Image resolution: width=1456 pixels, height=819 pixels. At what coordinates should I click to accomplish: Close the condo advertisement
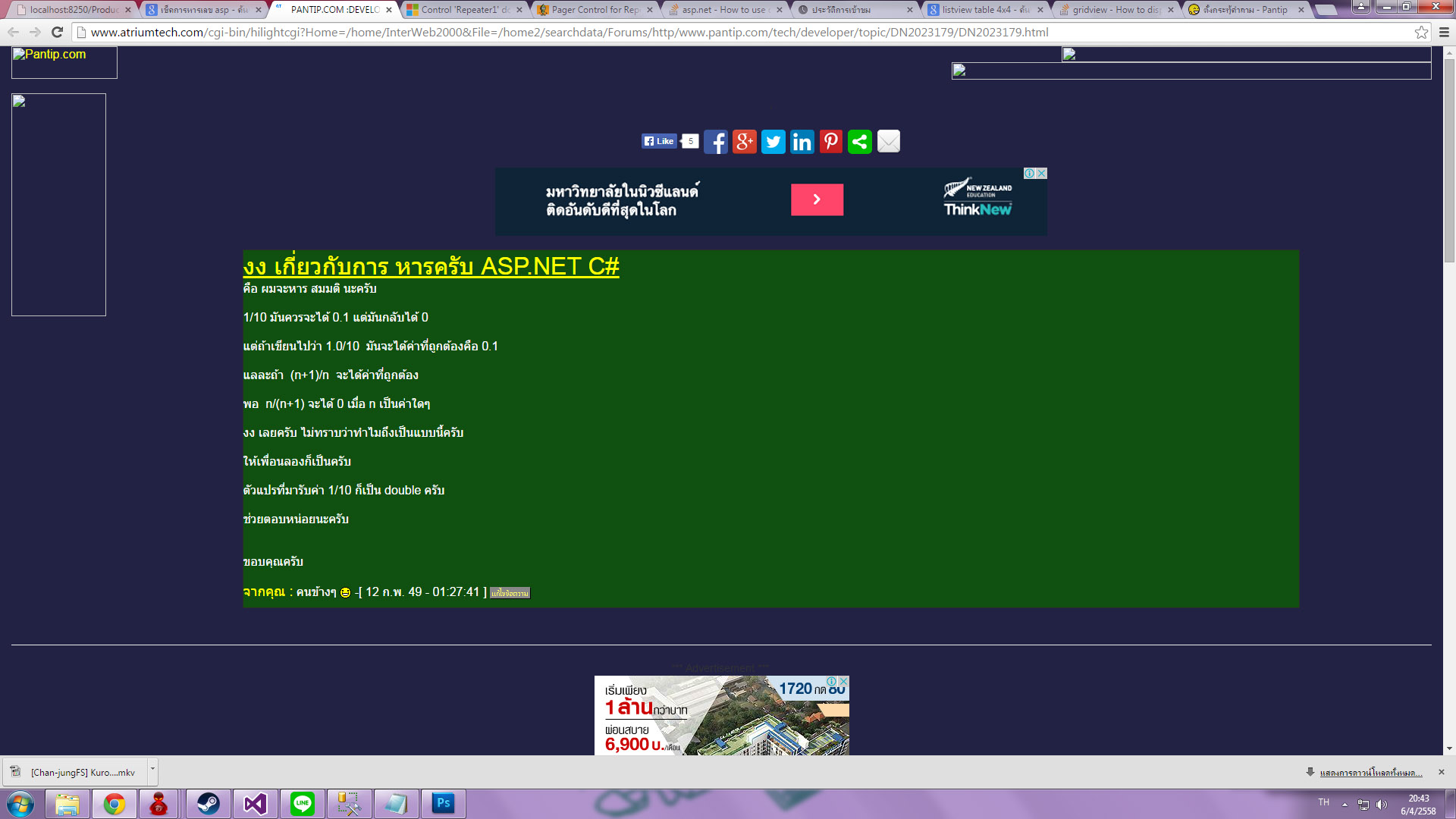pyautogui.click(x=843, y=681)
